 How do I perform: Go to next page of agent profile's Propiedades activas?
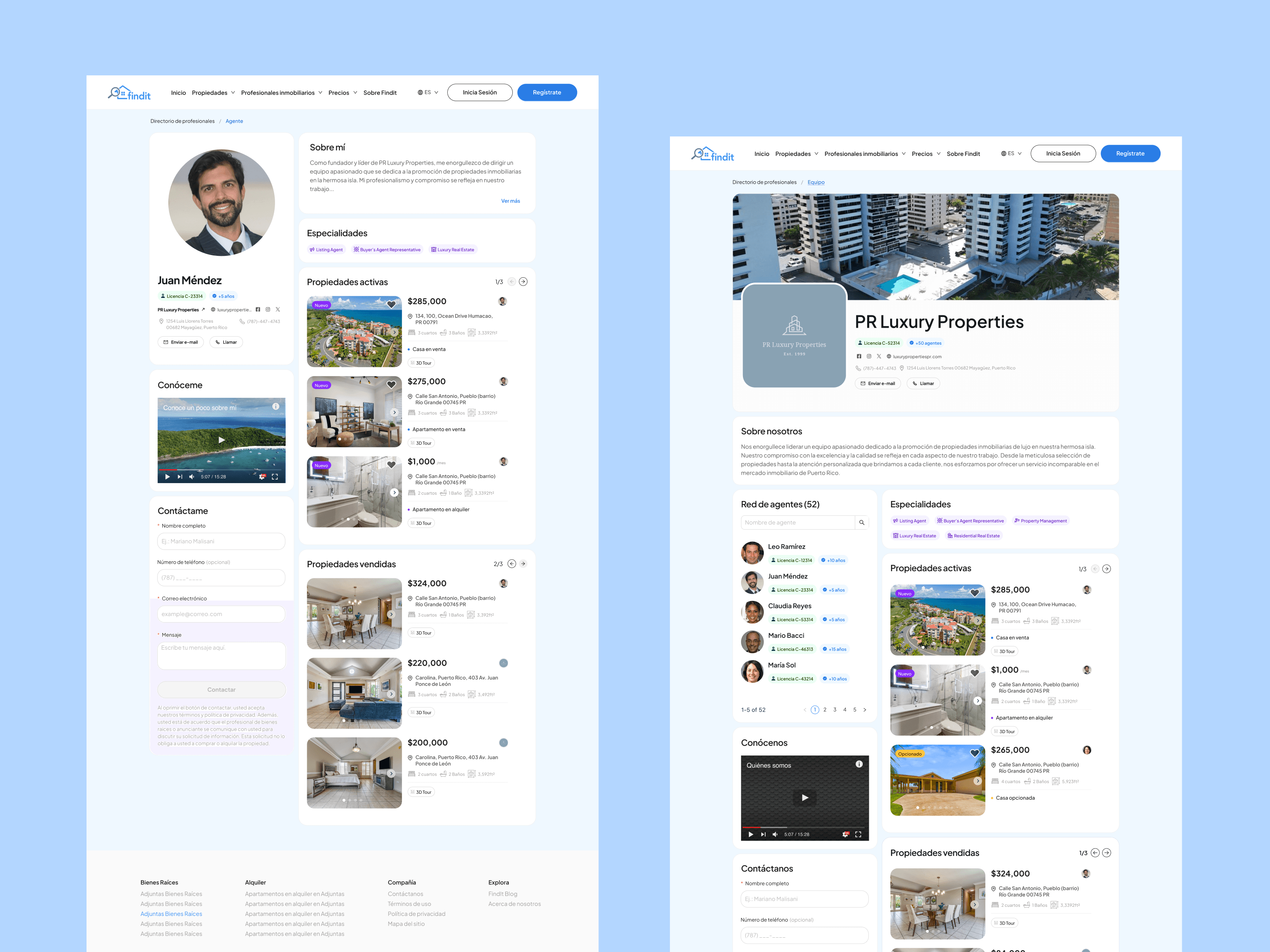523,282
